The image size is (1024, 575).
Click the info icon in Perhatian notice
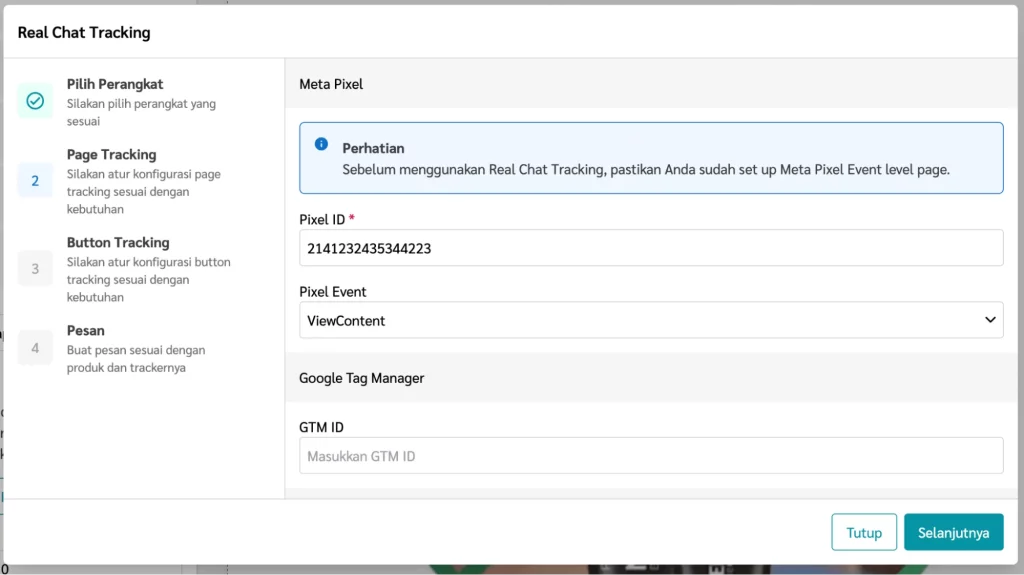pyautogui.click(x=321, y=144)
